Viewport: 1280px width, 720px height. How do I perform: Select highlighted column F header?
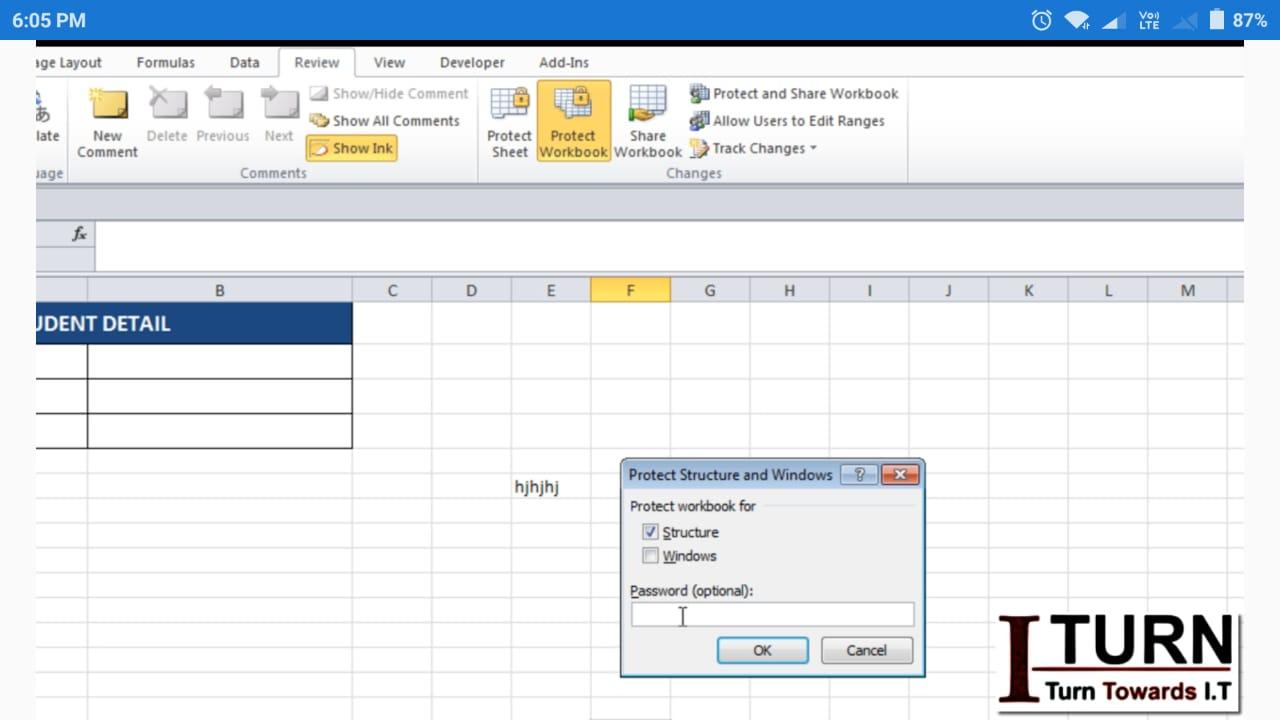pyautogui.click(x=630, y=290)
